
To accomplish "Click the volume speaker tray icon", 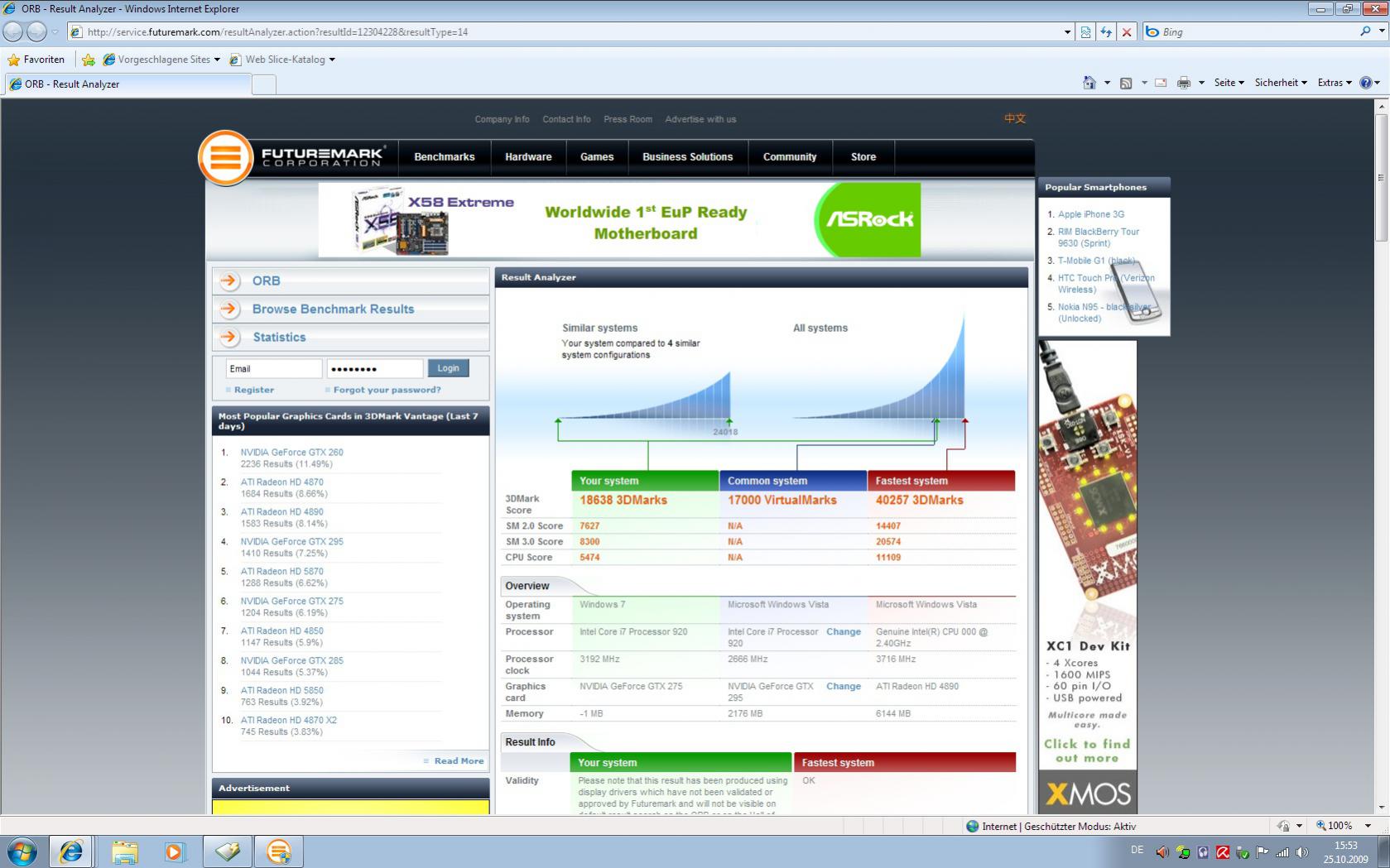I will tap(1301, 851).
